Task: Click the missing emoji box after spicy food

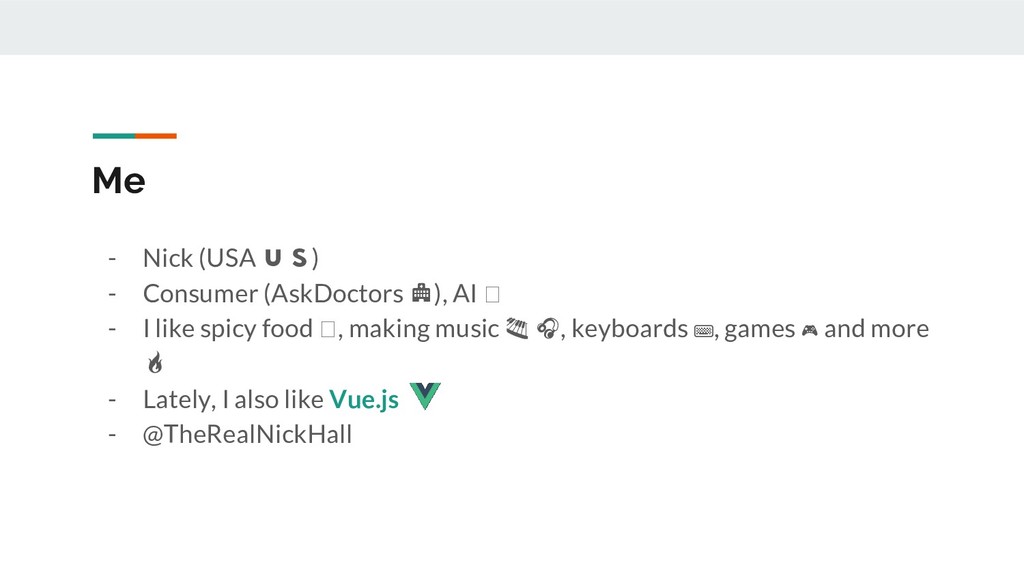Action: (328, 329)
